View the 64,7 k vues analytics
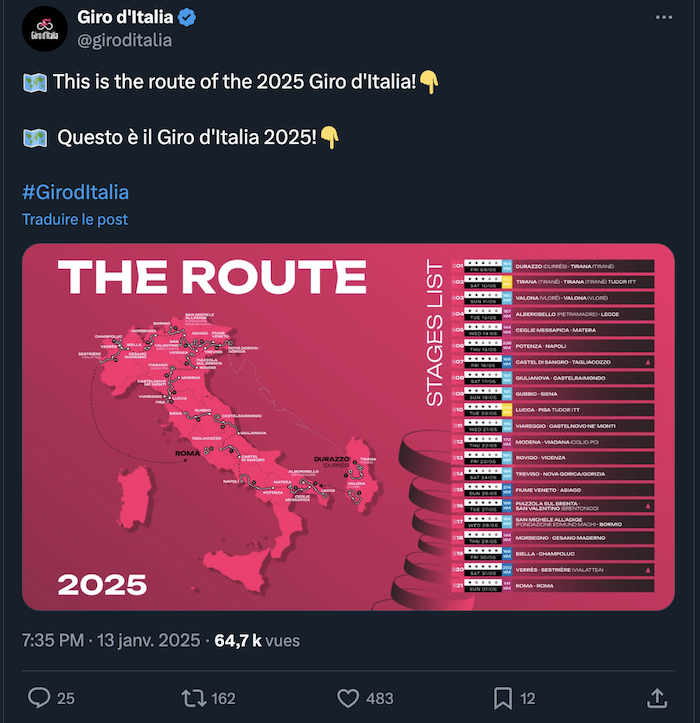The image size is (700, 723). [257, 640]
